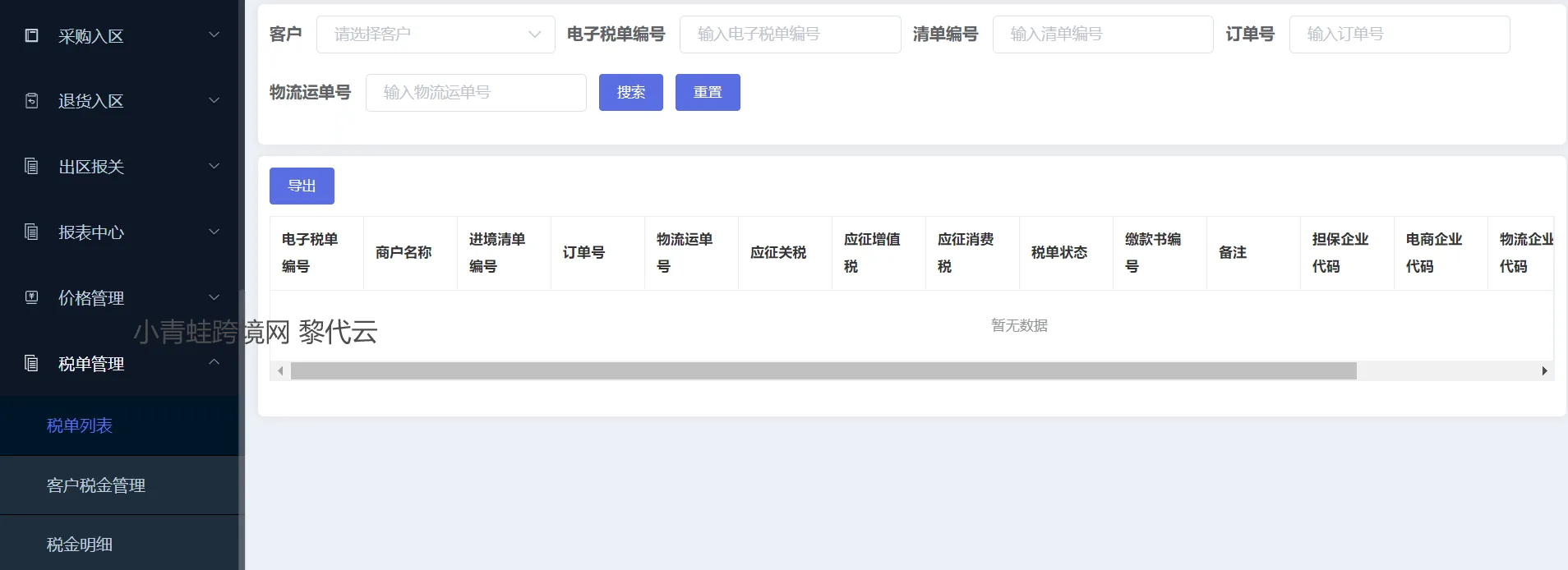Screen dimensions: 1568x570
Task: Click the 采购入区 sidebar icon
Action: pos(32,35)
